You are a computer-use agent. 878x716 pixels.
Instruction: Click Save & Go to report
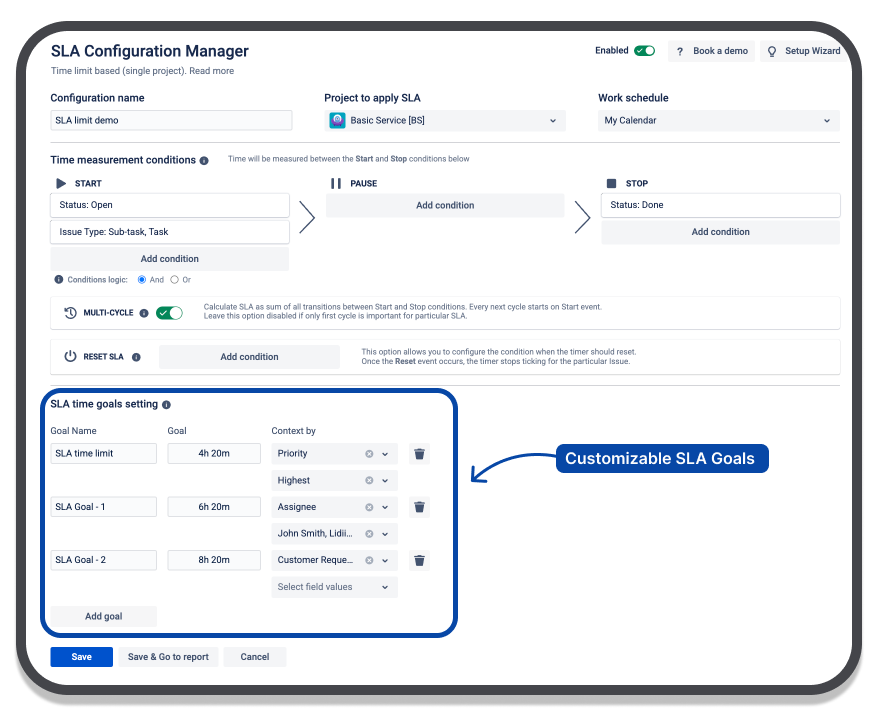[x=168, y=657]
